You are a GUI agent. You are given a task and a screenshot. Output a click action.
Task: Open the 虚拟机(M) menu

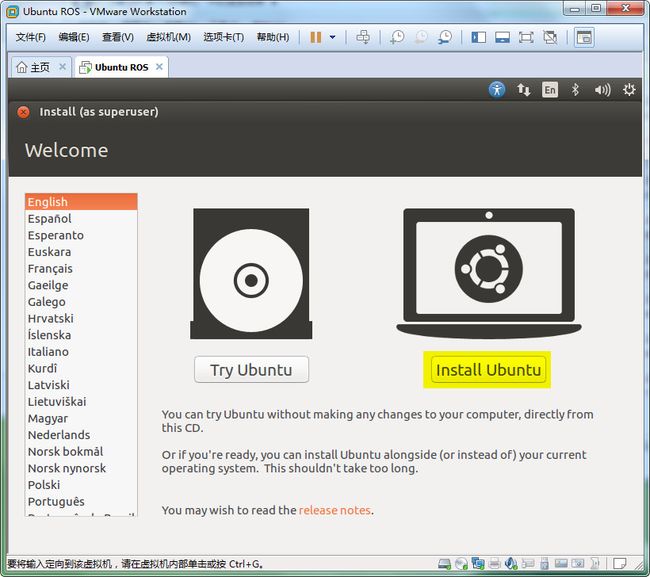click(168, 37)
